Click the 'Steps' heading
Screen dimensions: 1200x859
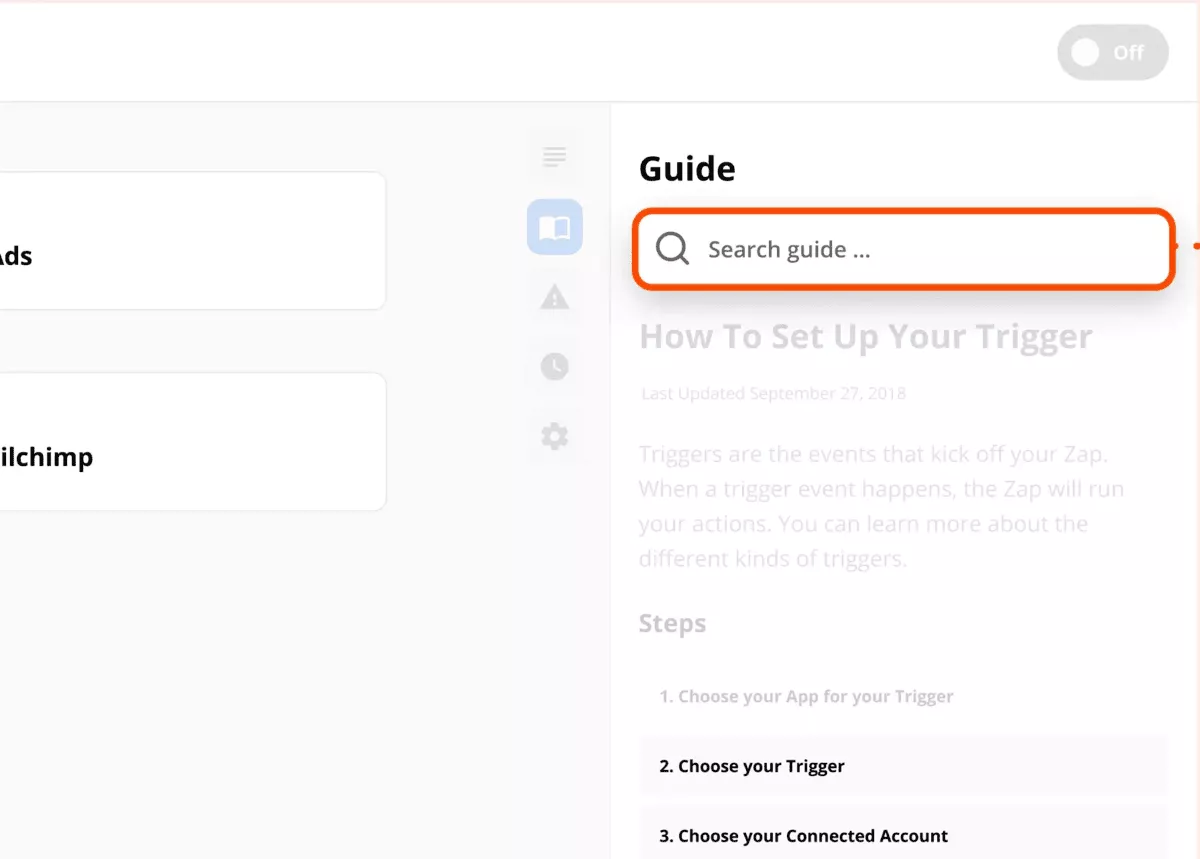pyautogui.click(x=672, y=623)
